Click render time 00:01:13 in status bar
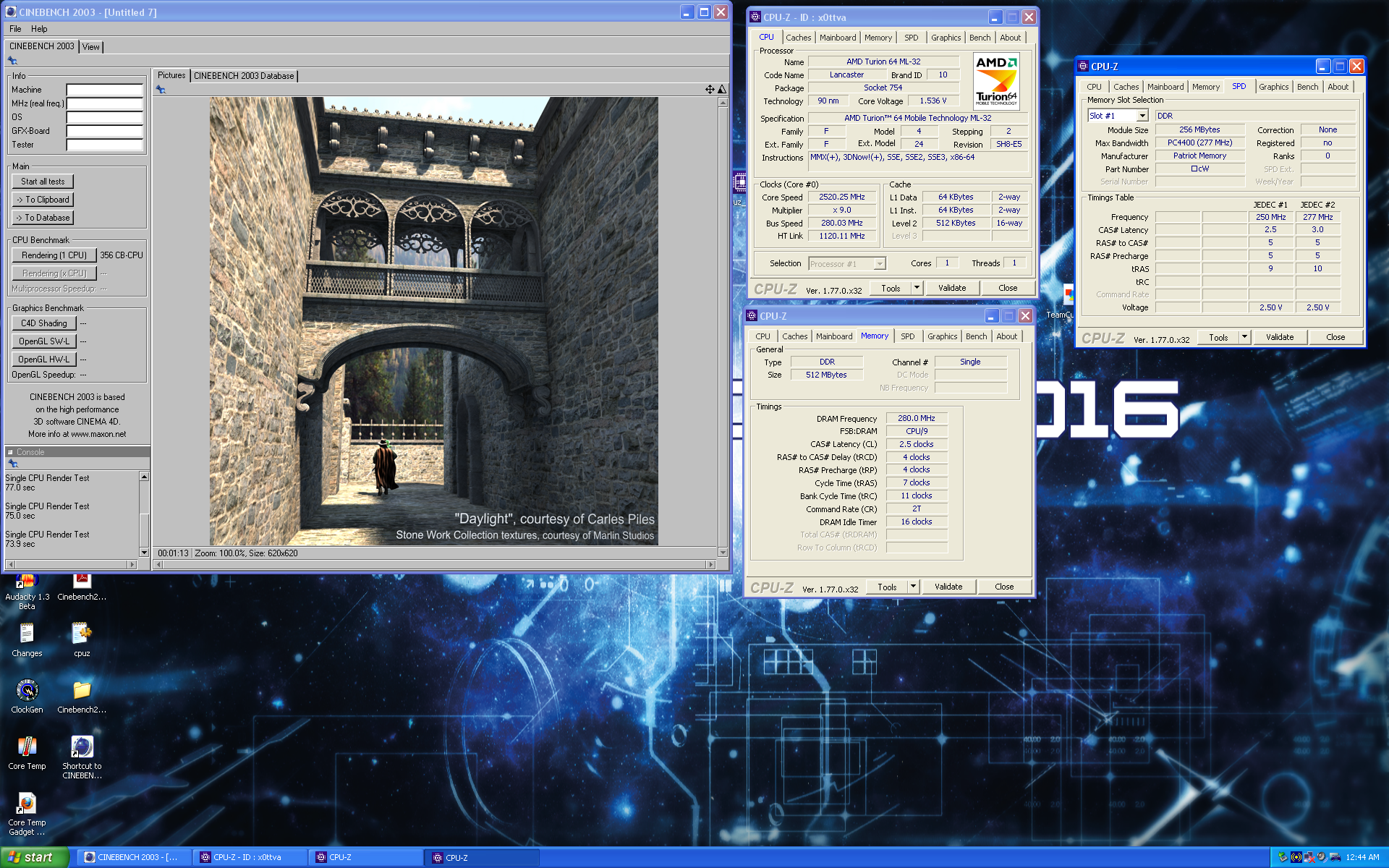This screenshot has height=868, width=1389. coord(173,553)
